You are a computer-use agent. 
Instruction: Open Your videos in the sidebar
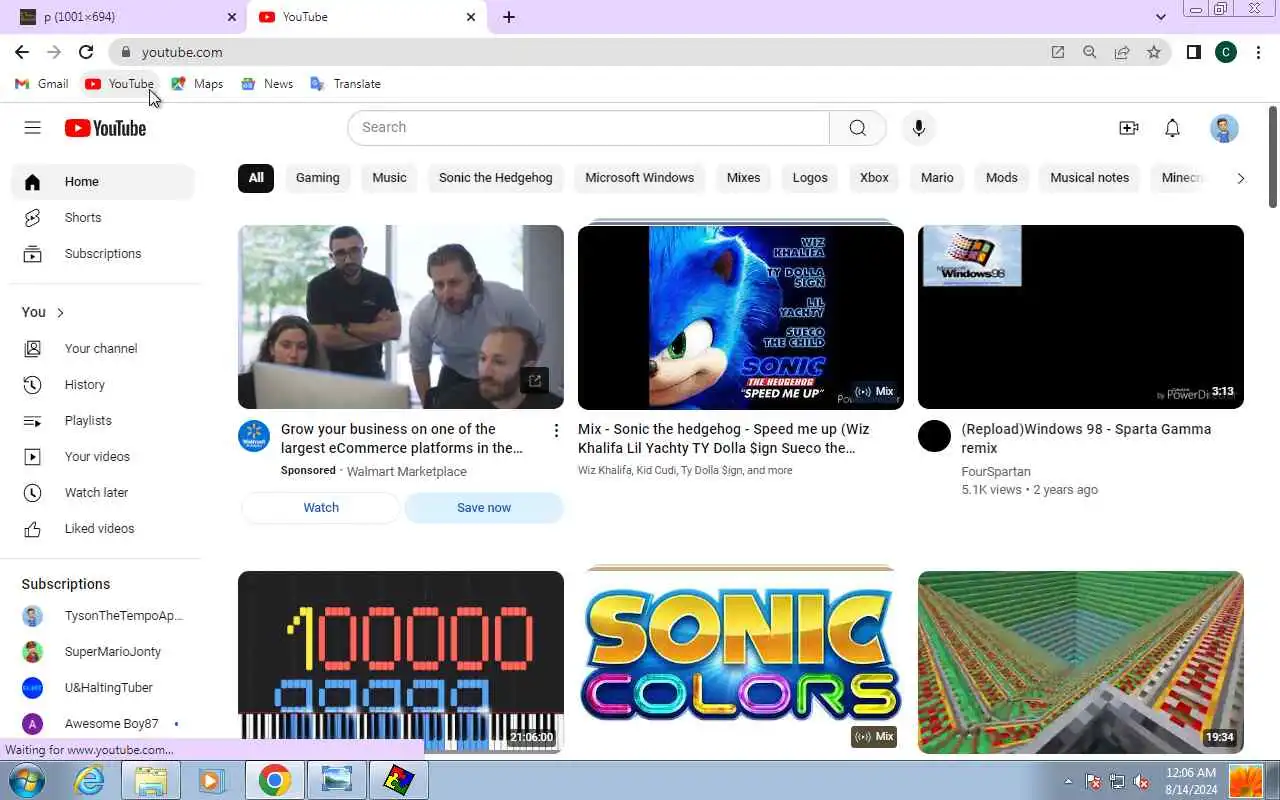pos(103,457)
